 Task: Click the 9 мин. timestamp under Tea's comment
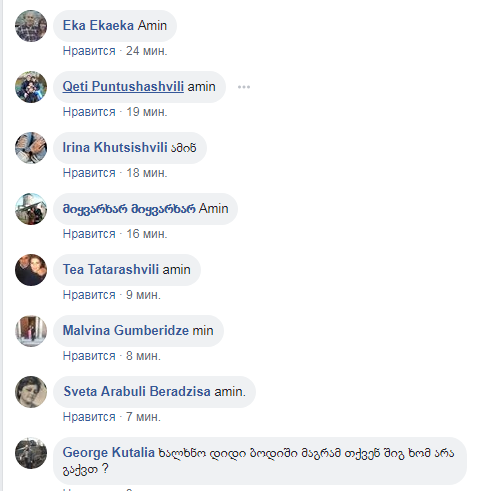coord(143,295)
